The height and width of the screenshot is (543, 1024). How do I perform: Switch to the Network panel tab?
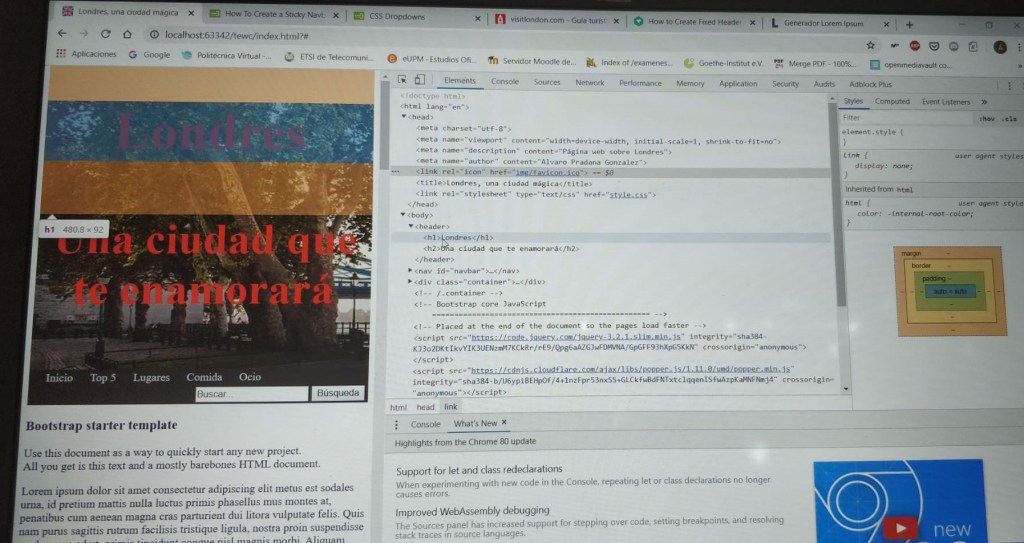589,83
